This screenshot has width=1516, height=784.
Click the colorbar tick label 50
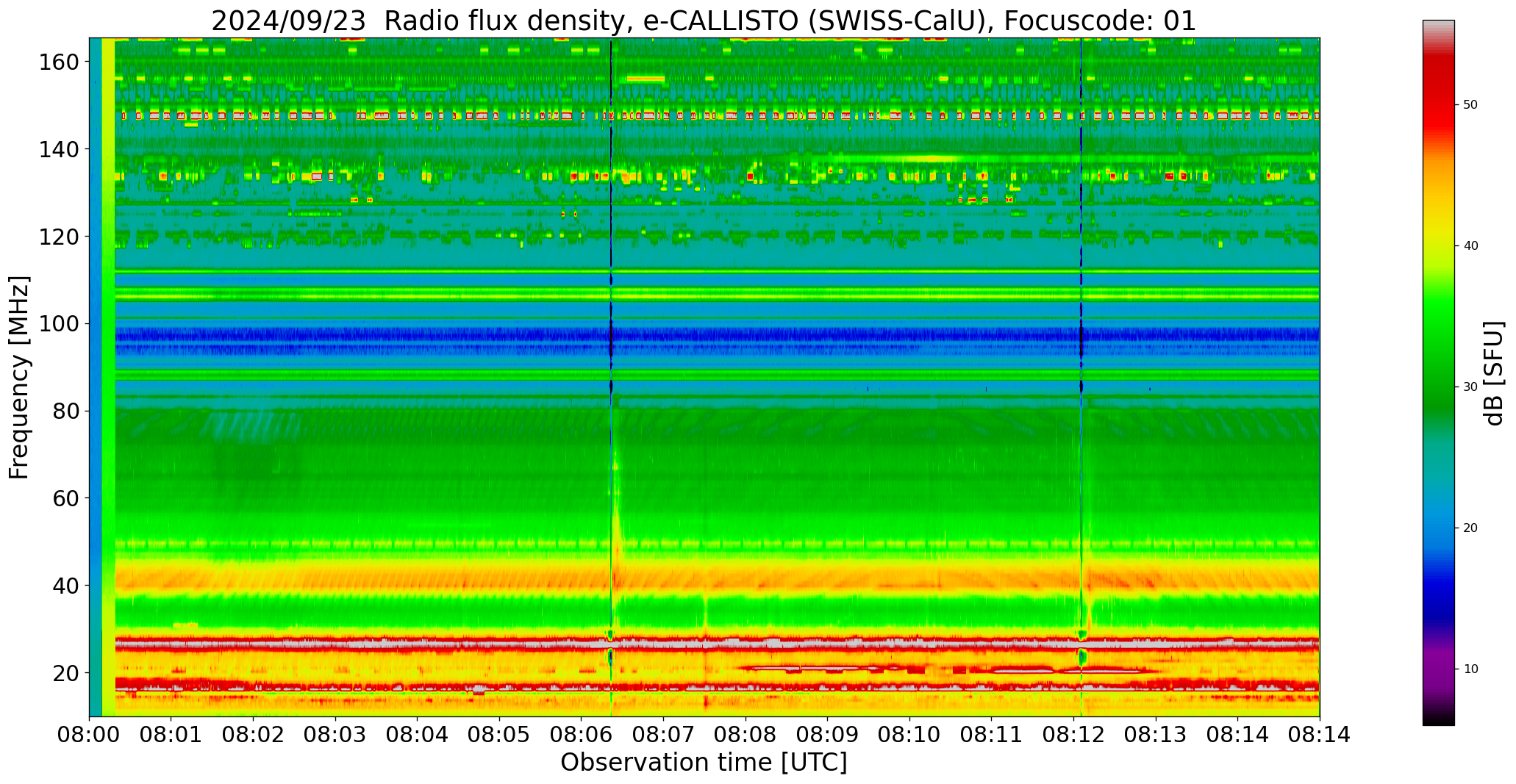[1470, 105]
